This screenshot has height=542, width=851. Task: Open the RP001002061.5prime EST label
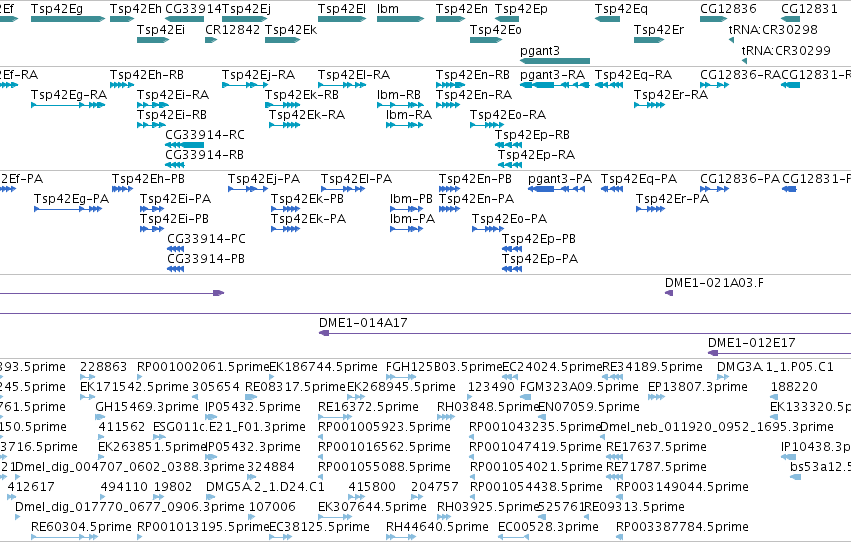pos(203,367)
